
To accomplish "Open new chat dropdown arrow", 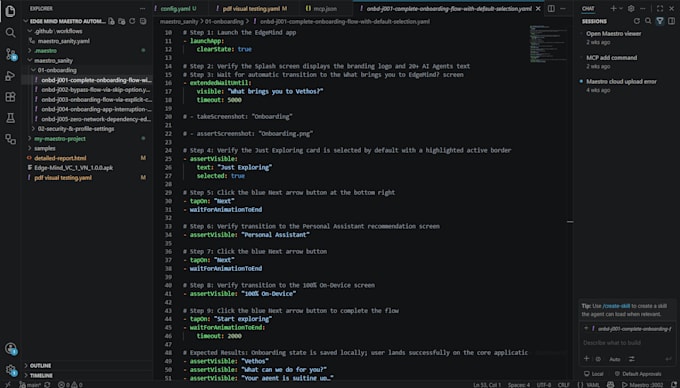I will (x=621, y=9).
